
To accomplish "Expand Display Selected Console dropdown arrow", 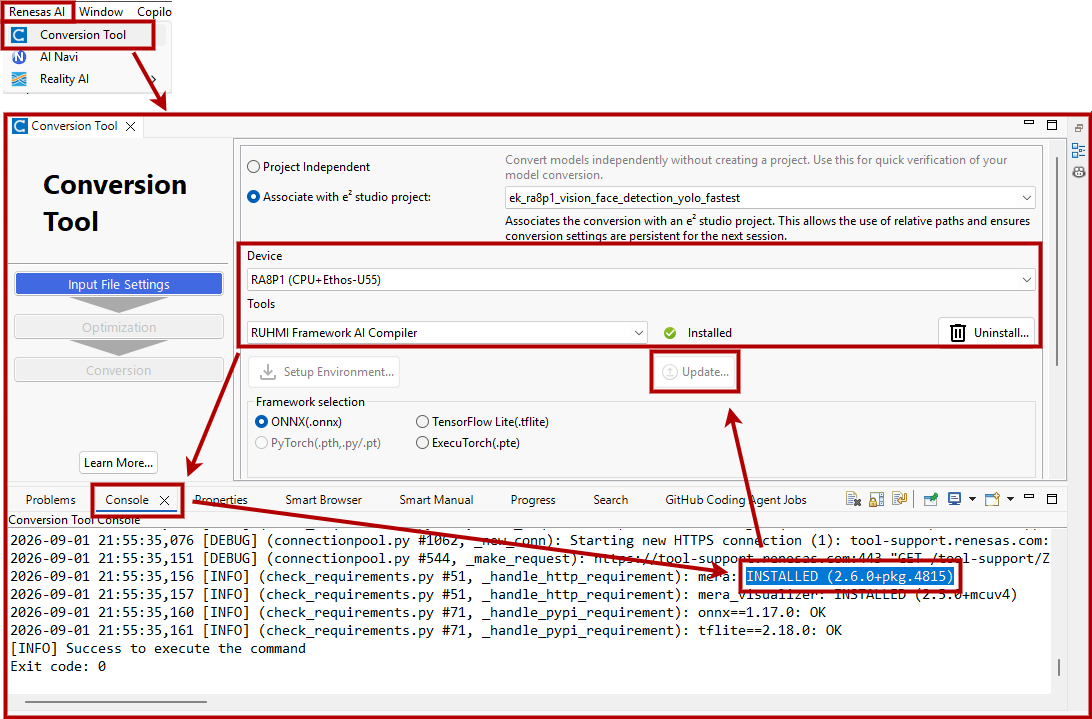I will click(x=972, y=499).
